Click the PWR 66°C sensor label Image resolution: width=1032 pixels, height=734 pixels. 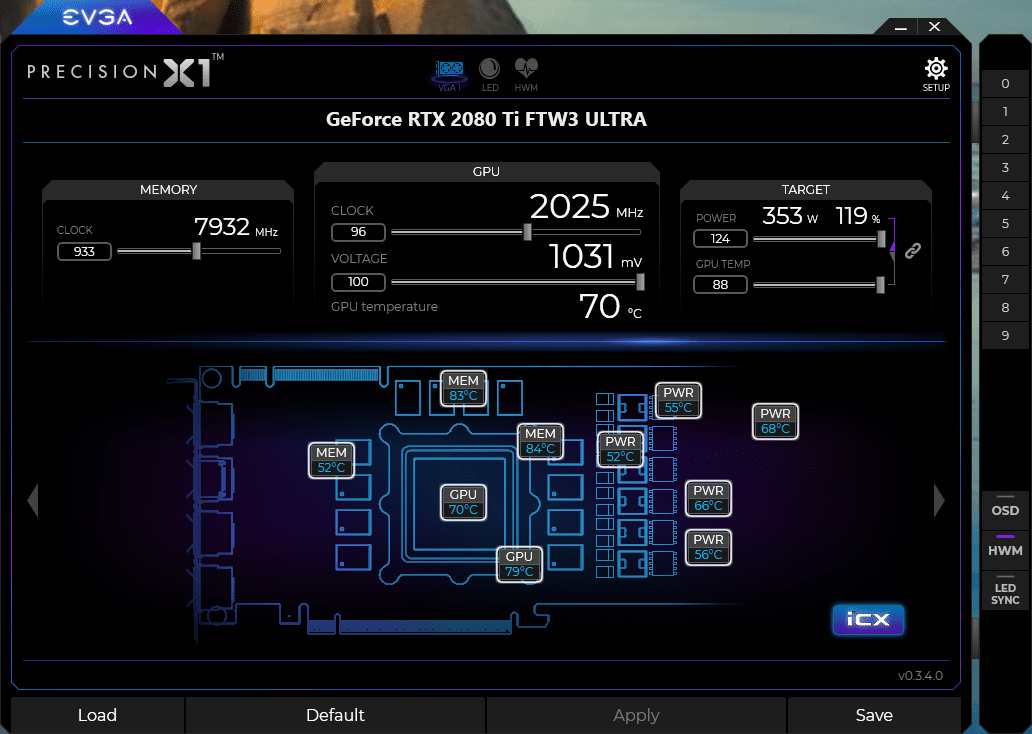(708, 498)
